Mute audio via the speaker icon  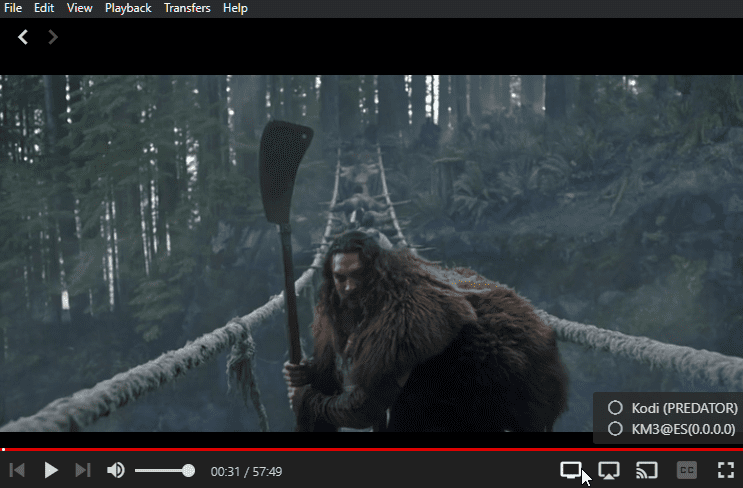tap(116, 470)
